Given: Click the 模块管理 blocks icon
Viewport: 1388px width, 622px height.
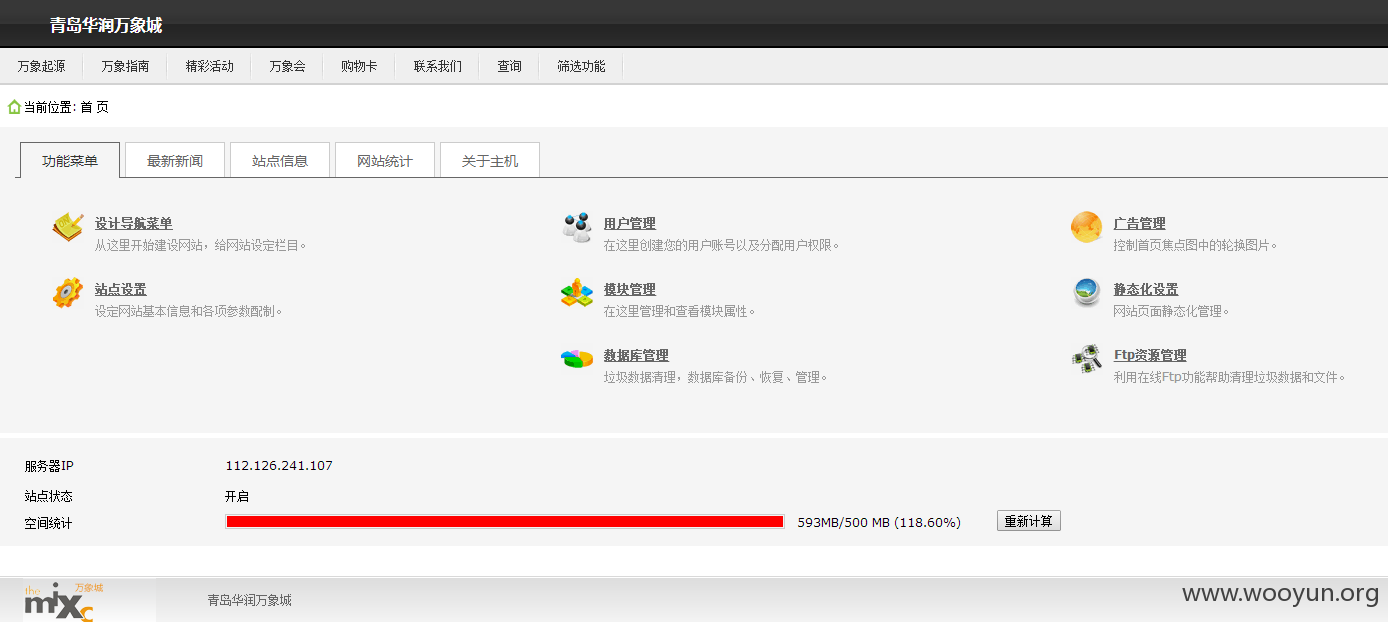Looking at the screenshot, I should point(576,293).
